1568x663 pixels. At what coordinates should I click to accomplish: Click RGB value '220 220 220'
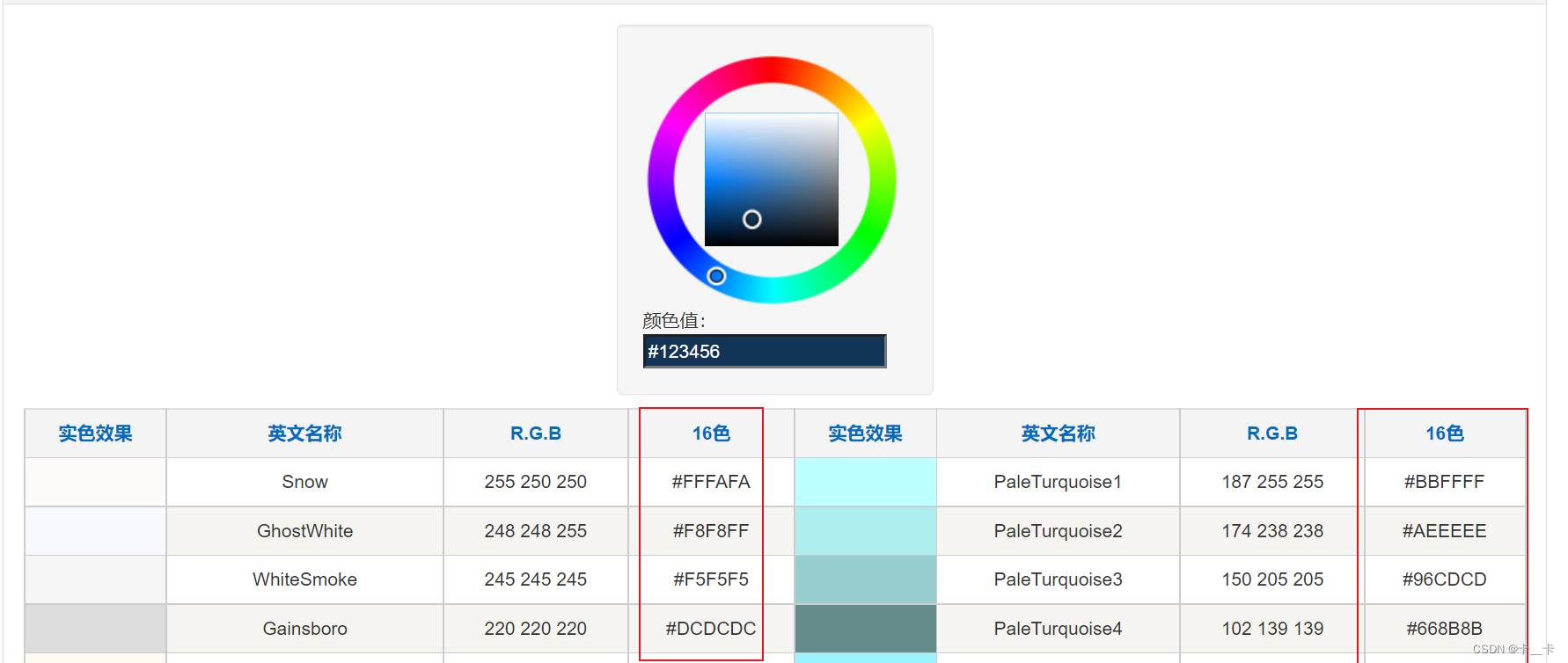[x=535, y=629]
